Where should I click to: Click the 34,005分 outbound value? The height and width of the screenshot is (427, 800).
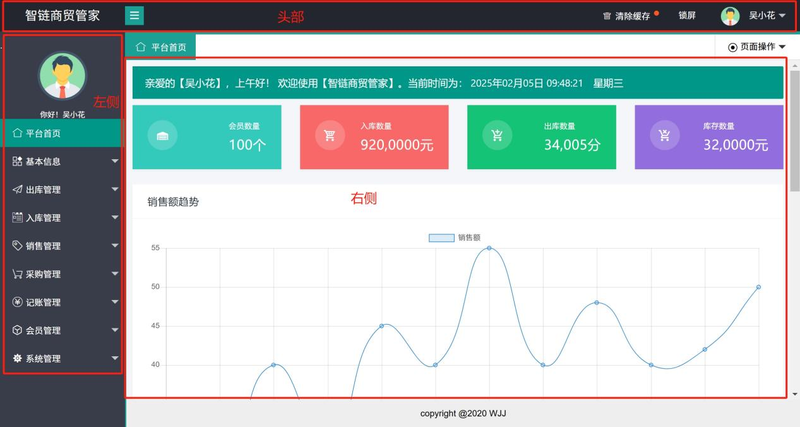pyautogui.click(x=572, y=145)
